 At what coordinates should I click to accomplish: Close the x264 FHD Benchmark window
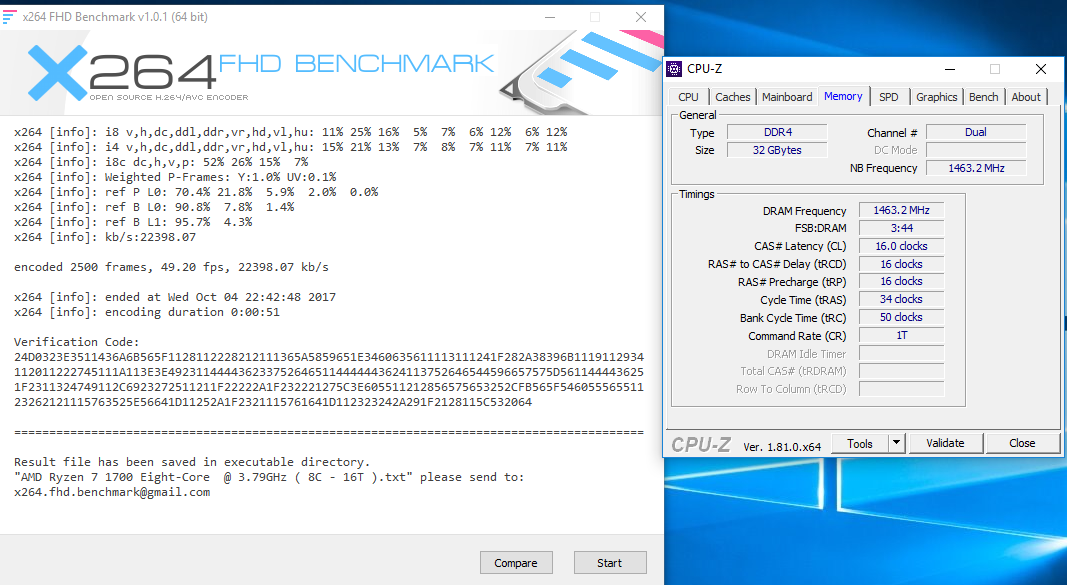point(640,17)
